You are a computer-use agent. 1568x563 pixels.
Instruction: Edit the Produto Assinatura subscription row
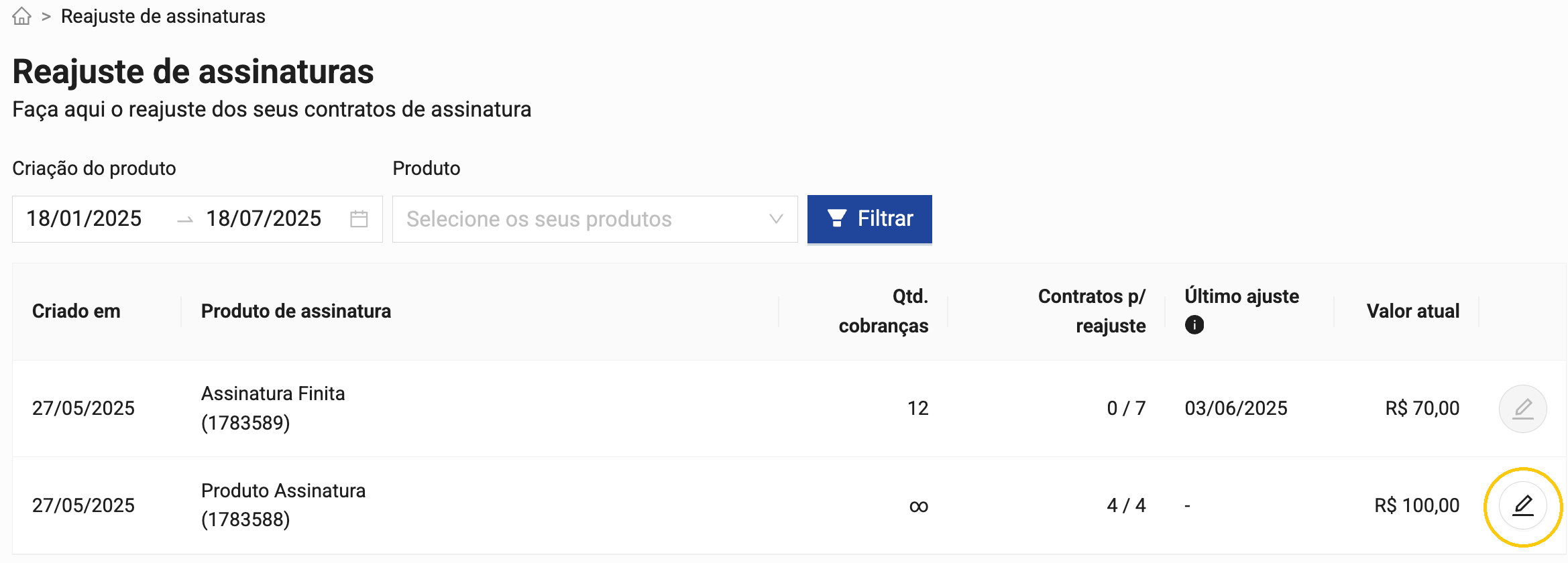[x=1522, y=505]
